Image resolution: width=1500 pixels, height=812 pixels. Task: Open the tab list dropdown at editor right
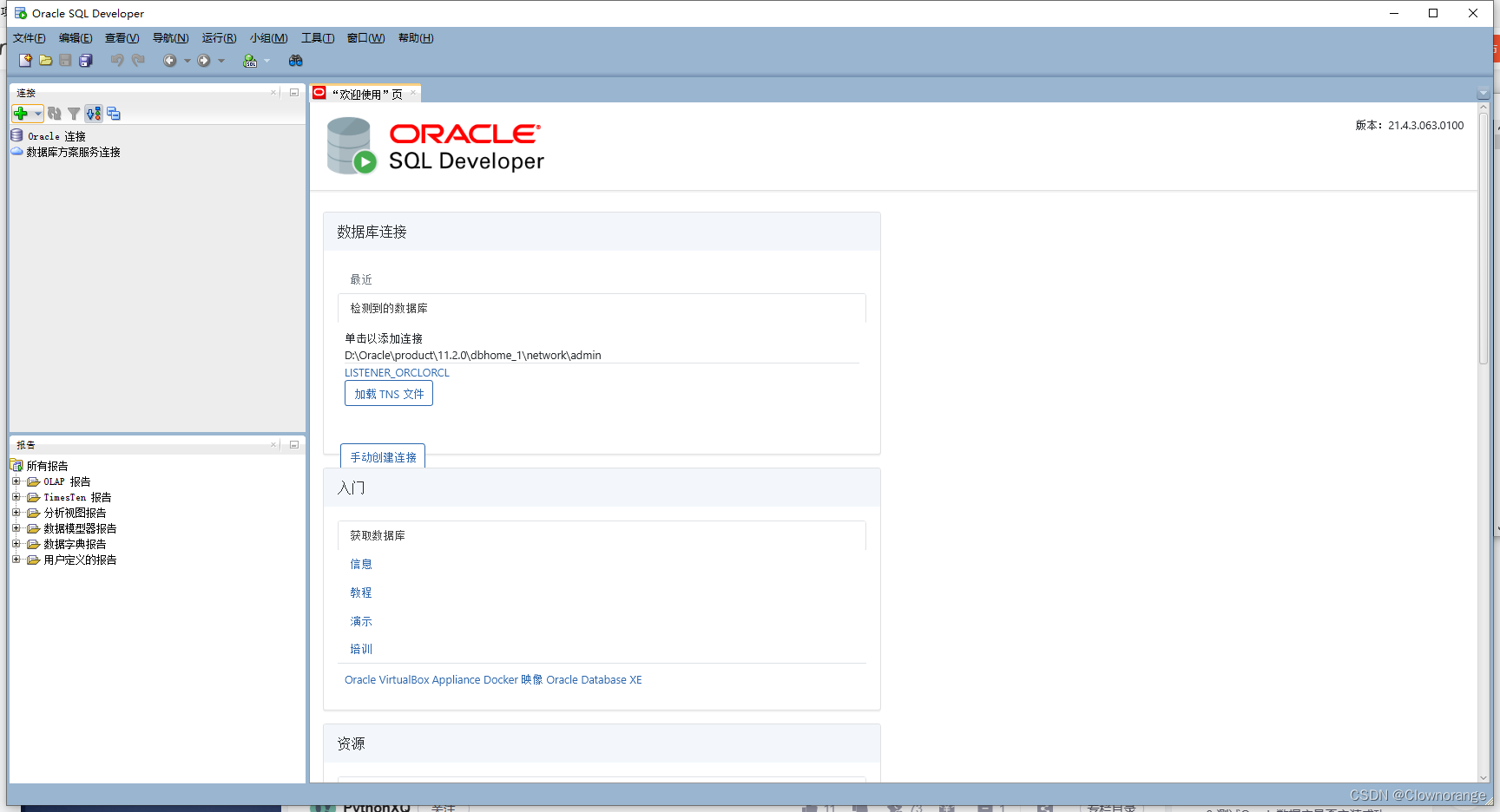point(1483,94)
